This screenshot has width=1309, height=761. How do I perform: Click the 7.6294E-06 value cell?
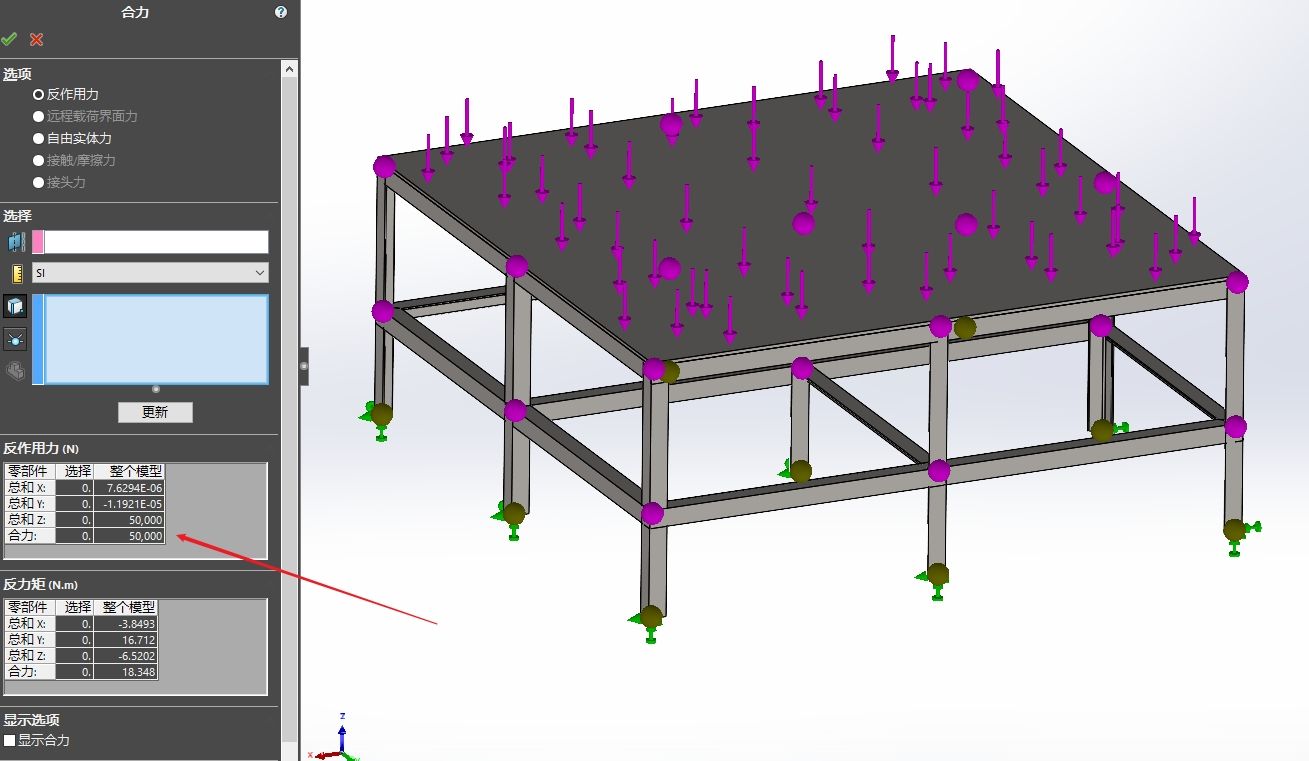click(129, 488)
